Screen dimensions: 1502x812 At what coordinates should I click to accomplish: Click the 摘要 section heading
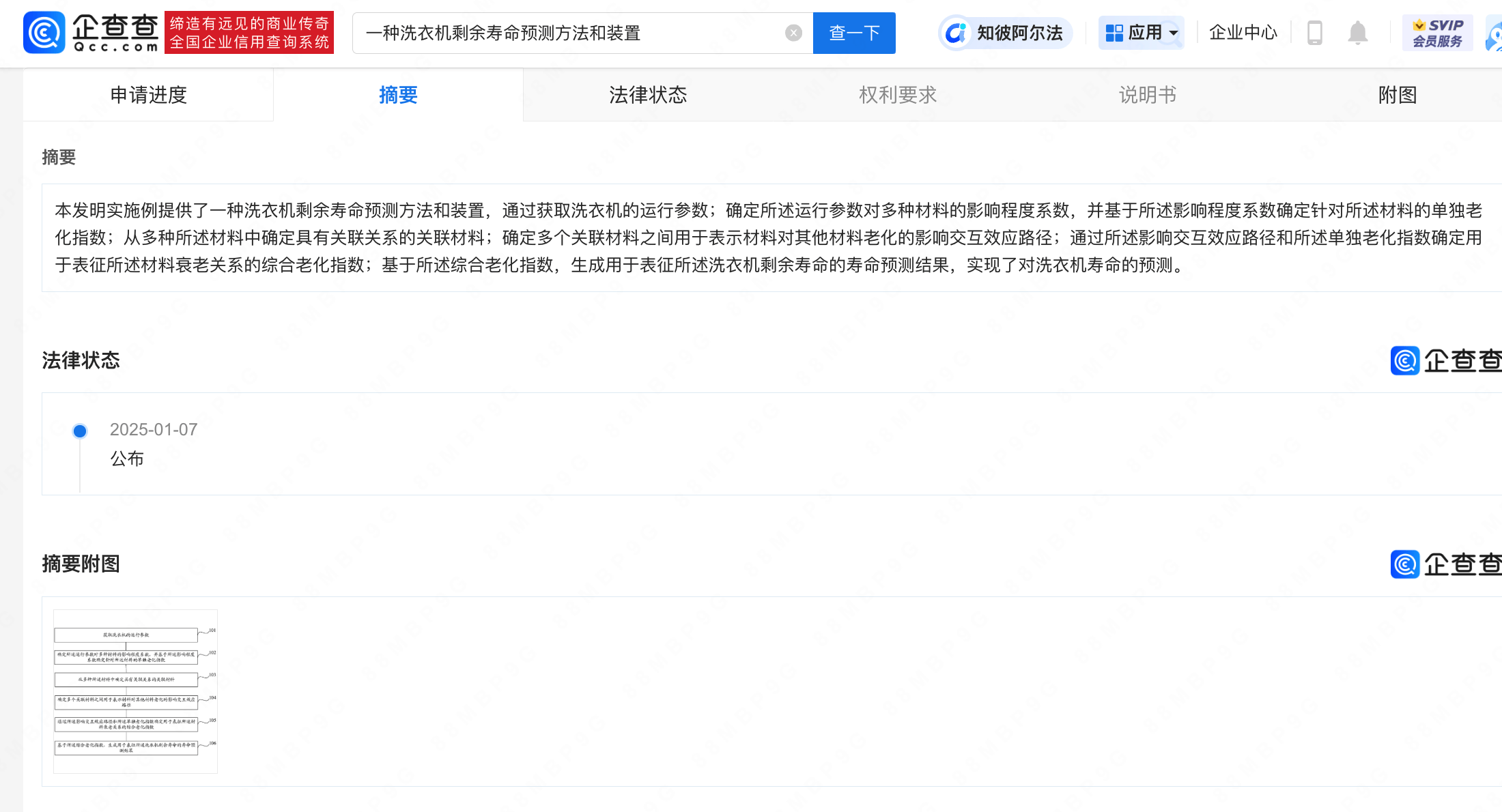coord(59,158)
